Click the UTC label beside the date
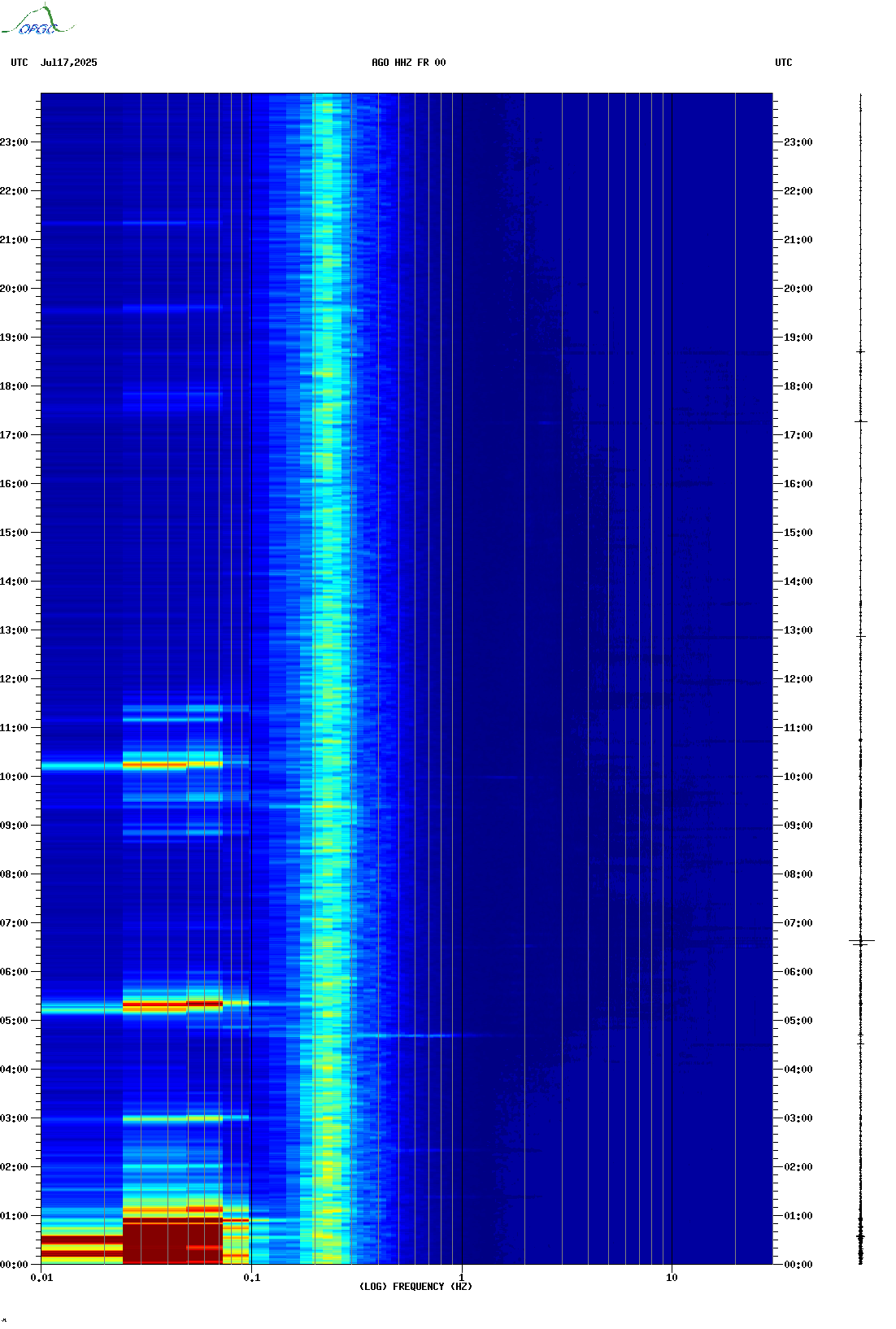The width and height of the screenshot is (896, 1329). [20, 63]
